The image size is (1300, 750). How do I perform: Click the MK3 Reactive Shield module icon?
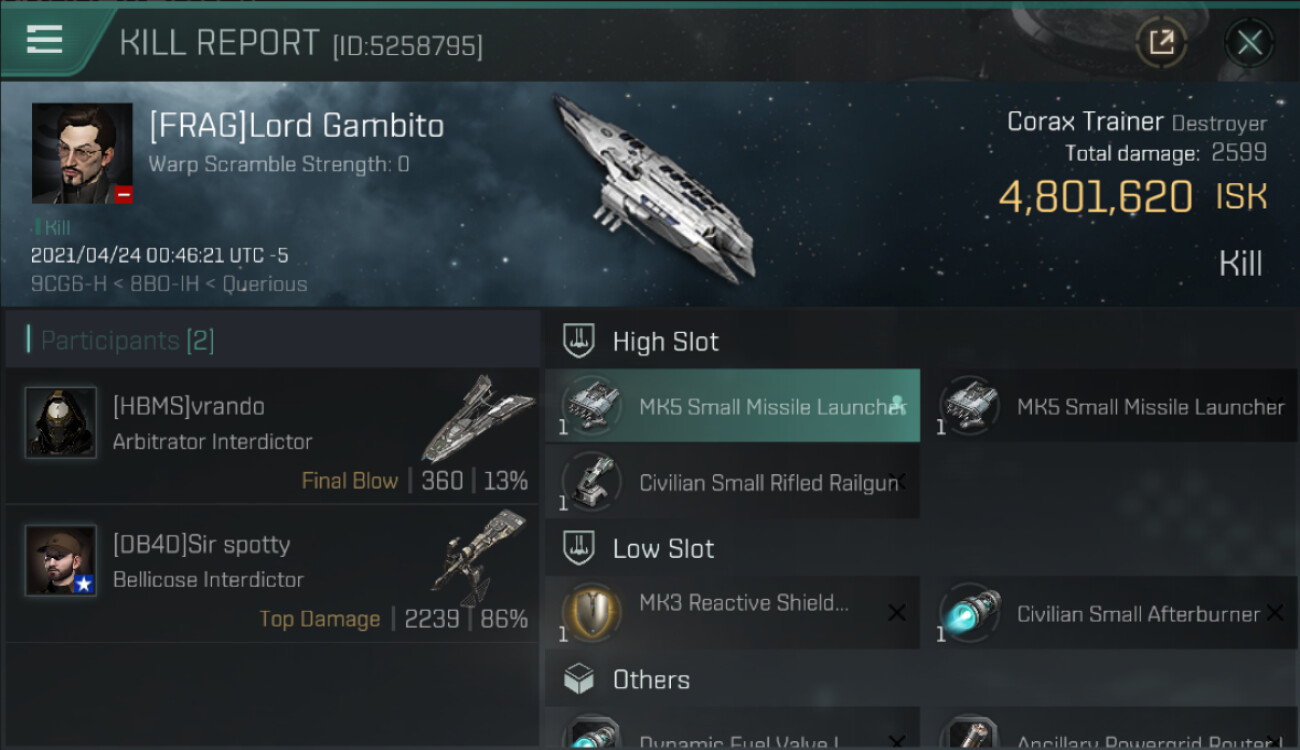coord(592,612)
